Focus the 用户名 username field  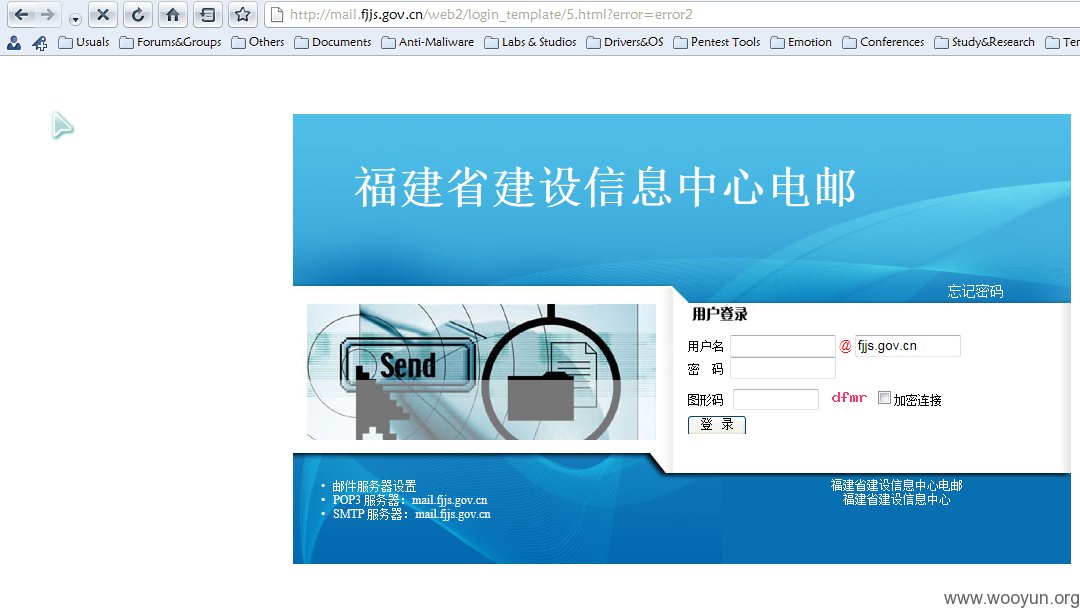(783, 346)
